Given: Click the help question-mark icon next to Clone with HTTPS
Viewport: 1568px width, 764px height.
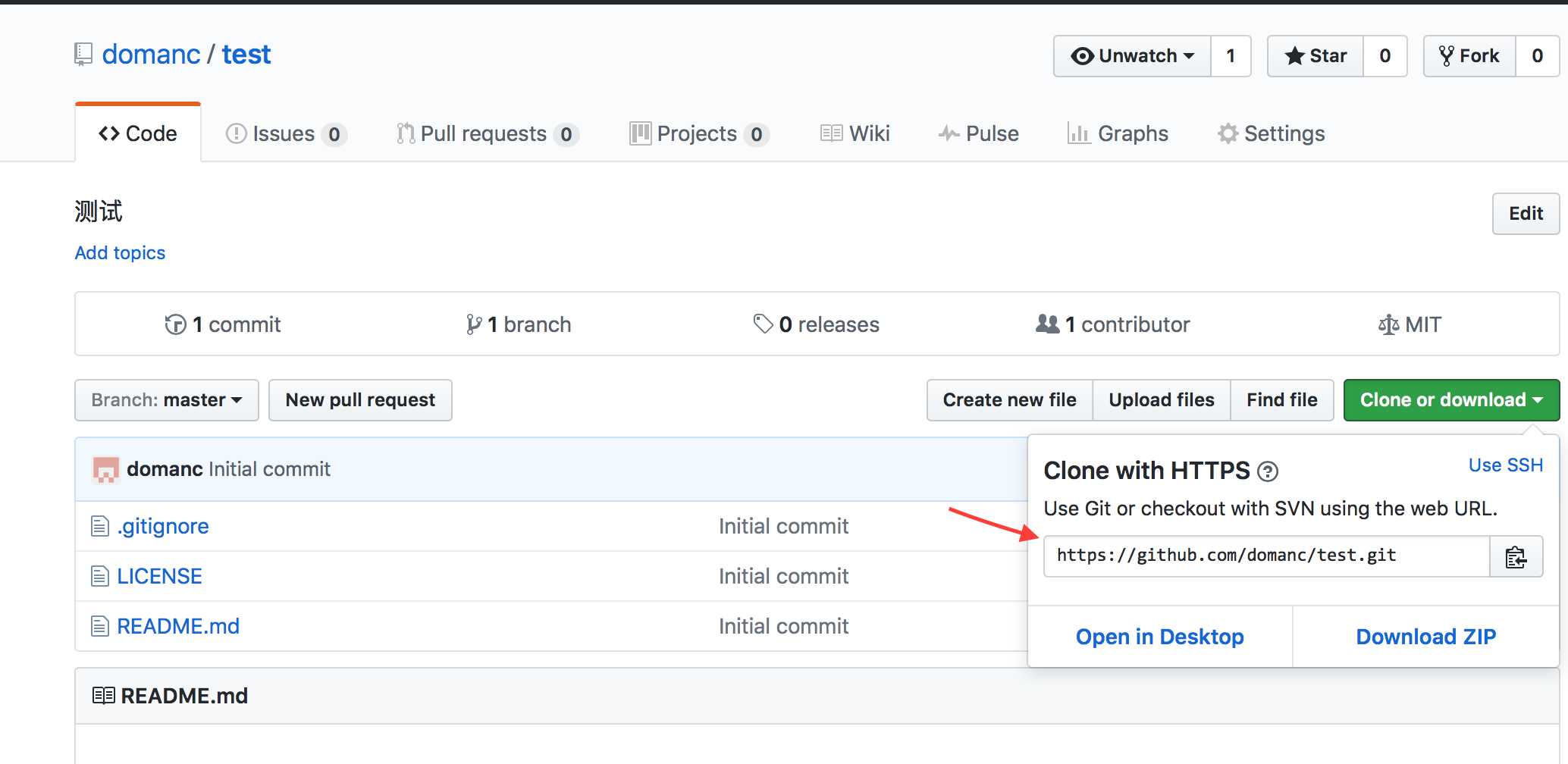Looking at the screenshot, I should point(1268,471).
